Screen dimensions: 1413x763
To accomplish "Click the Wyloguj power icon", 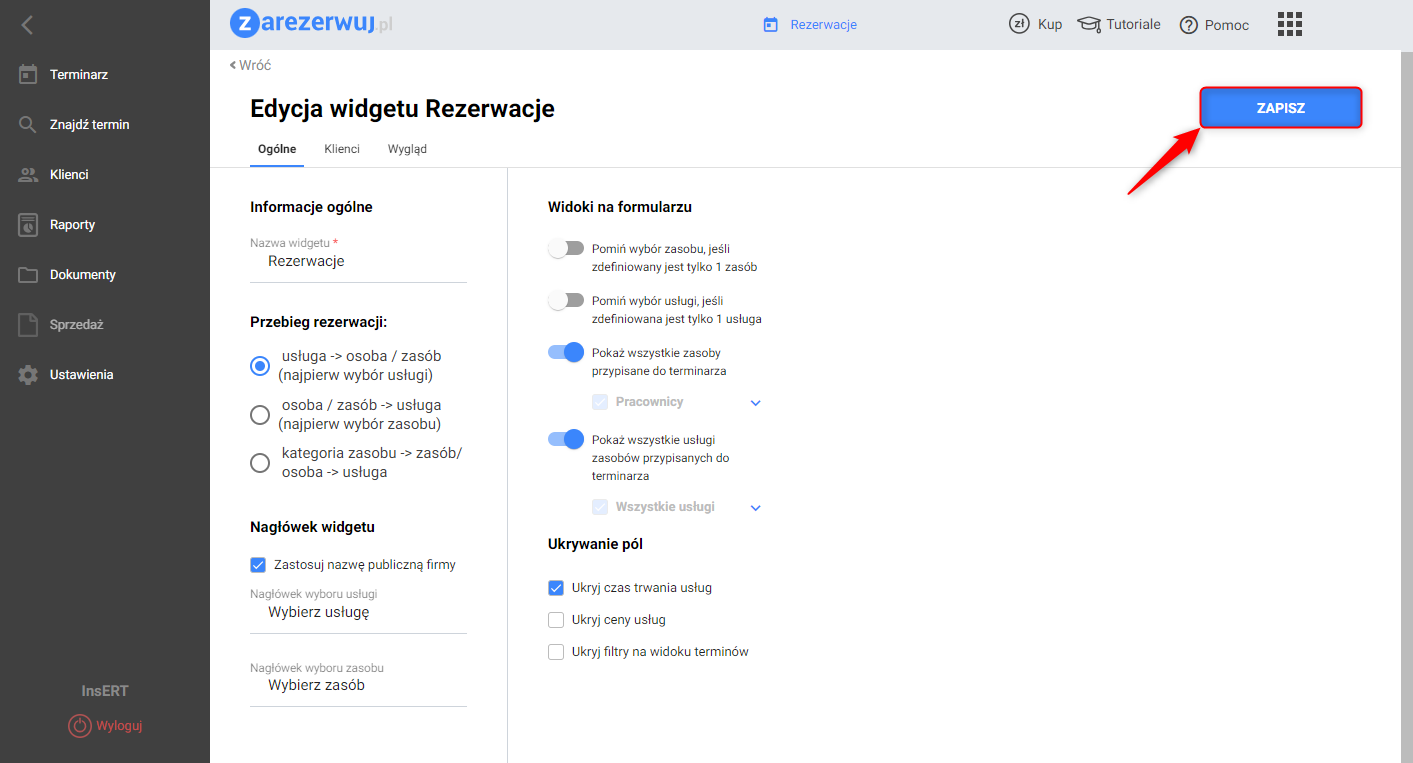I will (79, 726).
